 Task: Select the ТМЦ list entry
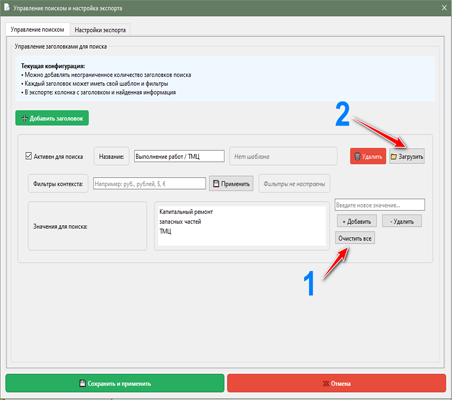(165, 231)
